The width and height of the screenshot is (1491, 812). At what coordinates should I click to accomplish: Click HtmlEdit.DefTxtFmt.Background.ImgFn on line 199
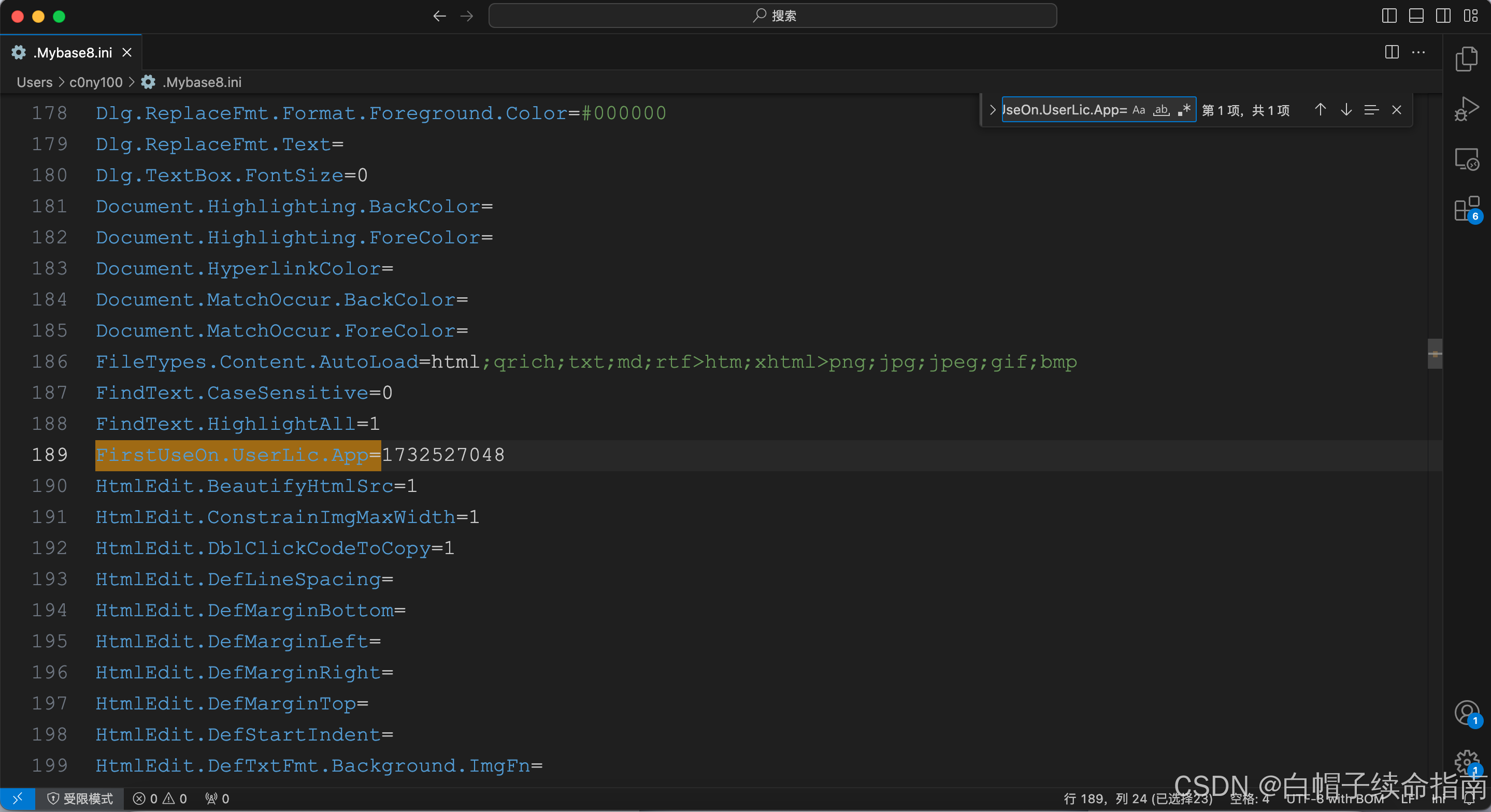pos(312,766)
